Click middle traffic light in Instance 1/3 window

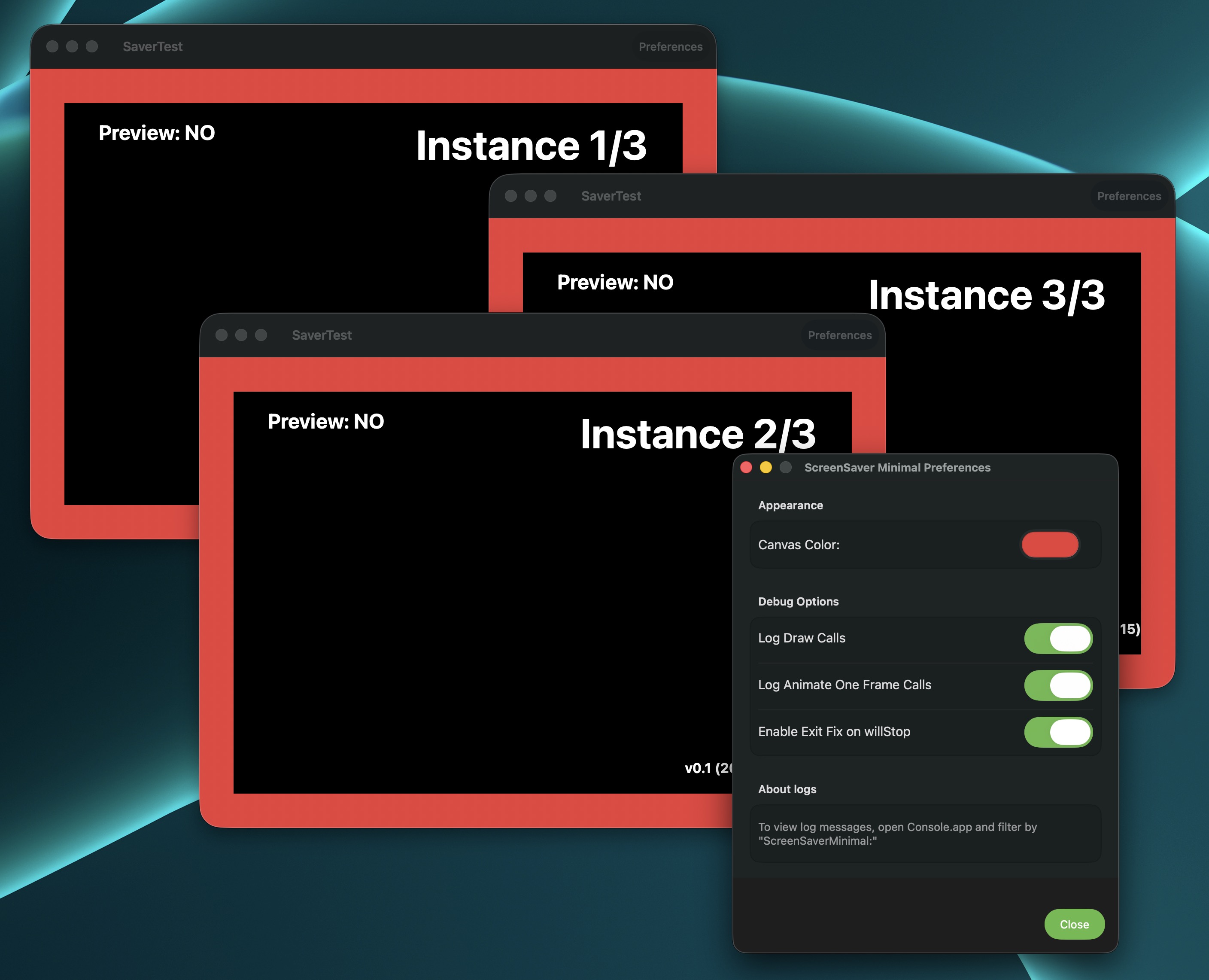pos(72,46)
